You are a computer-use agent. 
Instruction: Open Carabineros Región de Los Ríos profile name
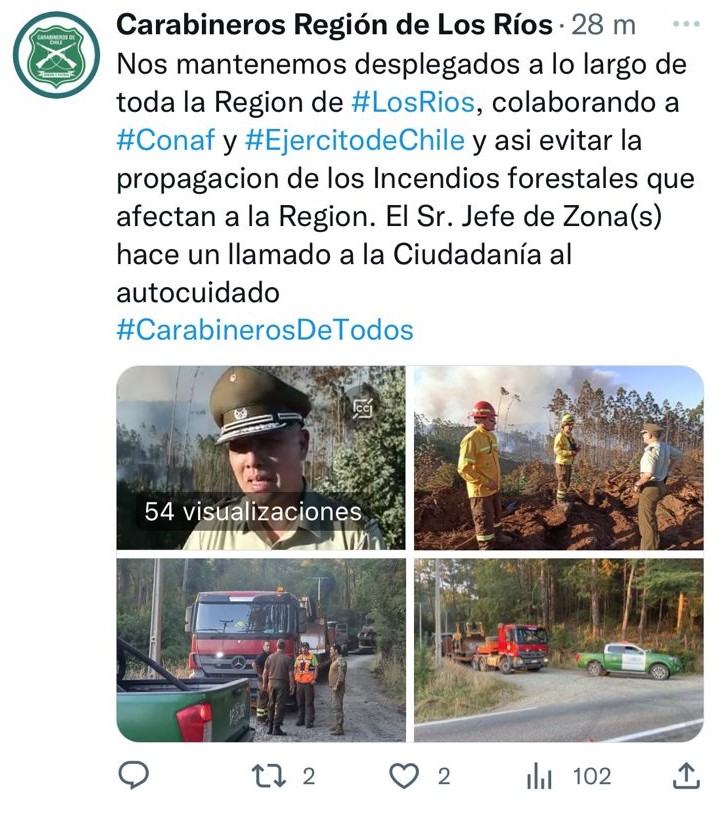point(334,24)
